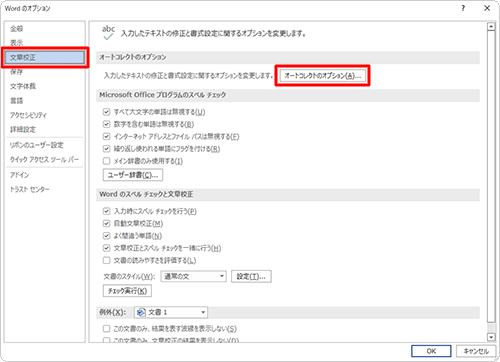The image size is (500, 362).
Task: Toggle 繰り返し使われる単語にフラグを付ける checkbox
Action: click(106, 149)
